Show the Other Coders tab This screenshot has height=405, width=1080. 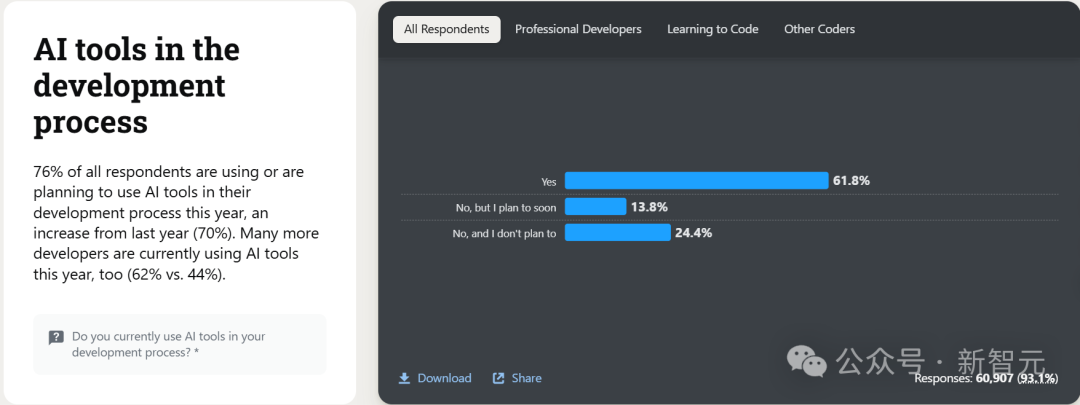pos(819,29)
